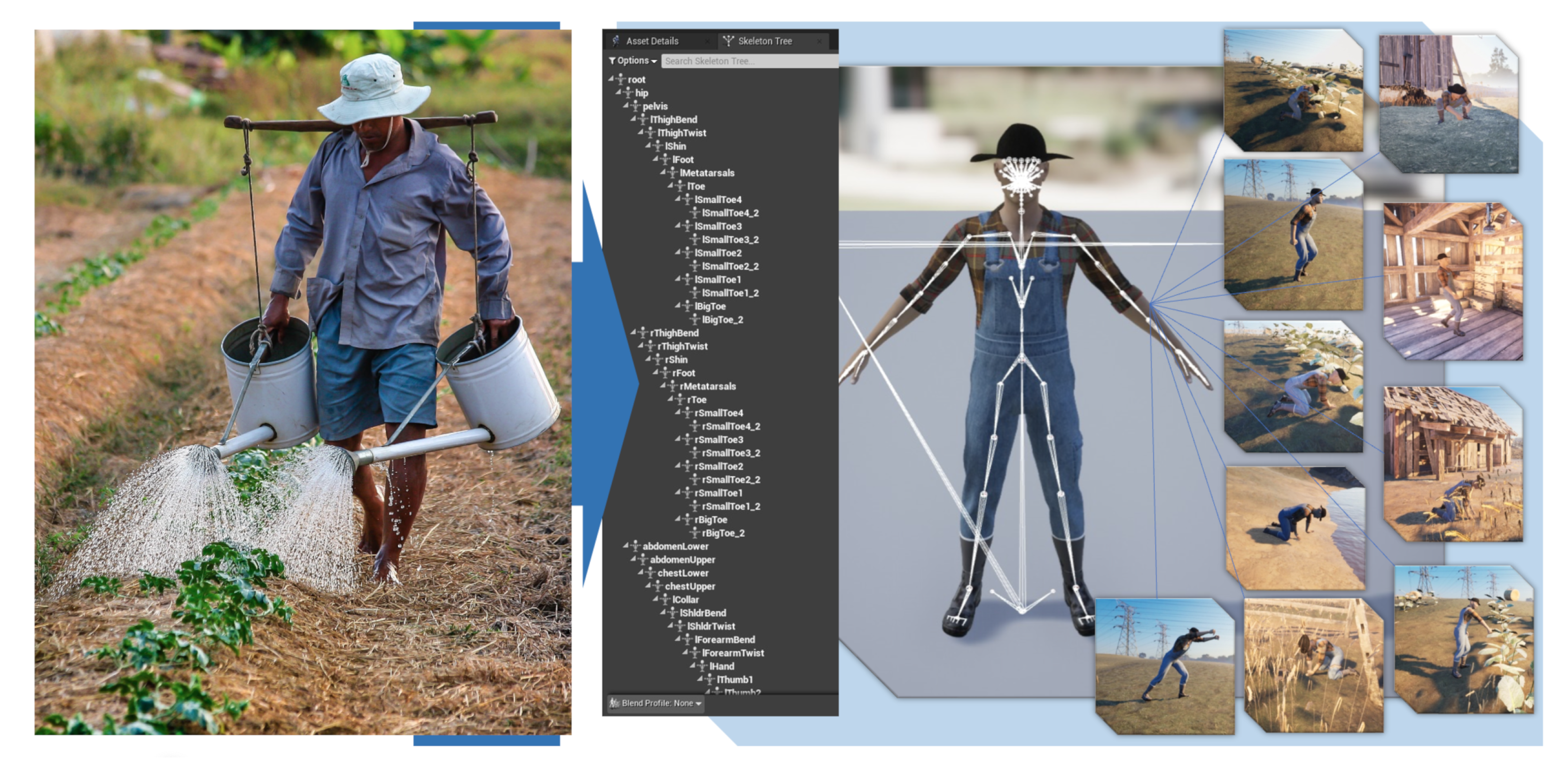The height and width of the screenshot is (772, 1568).
Task: Click the bone icon next to lFoot
Action: 665,159
